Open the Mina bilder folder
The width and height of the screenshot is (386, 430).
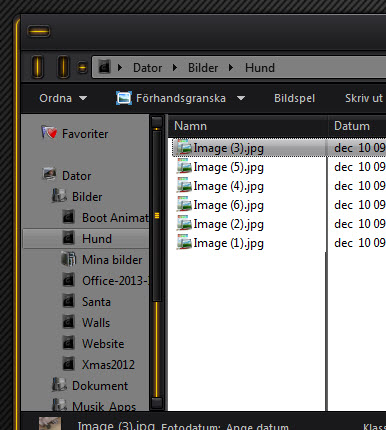point(102,260)
